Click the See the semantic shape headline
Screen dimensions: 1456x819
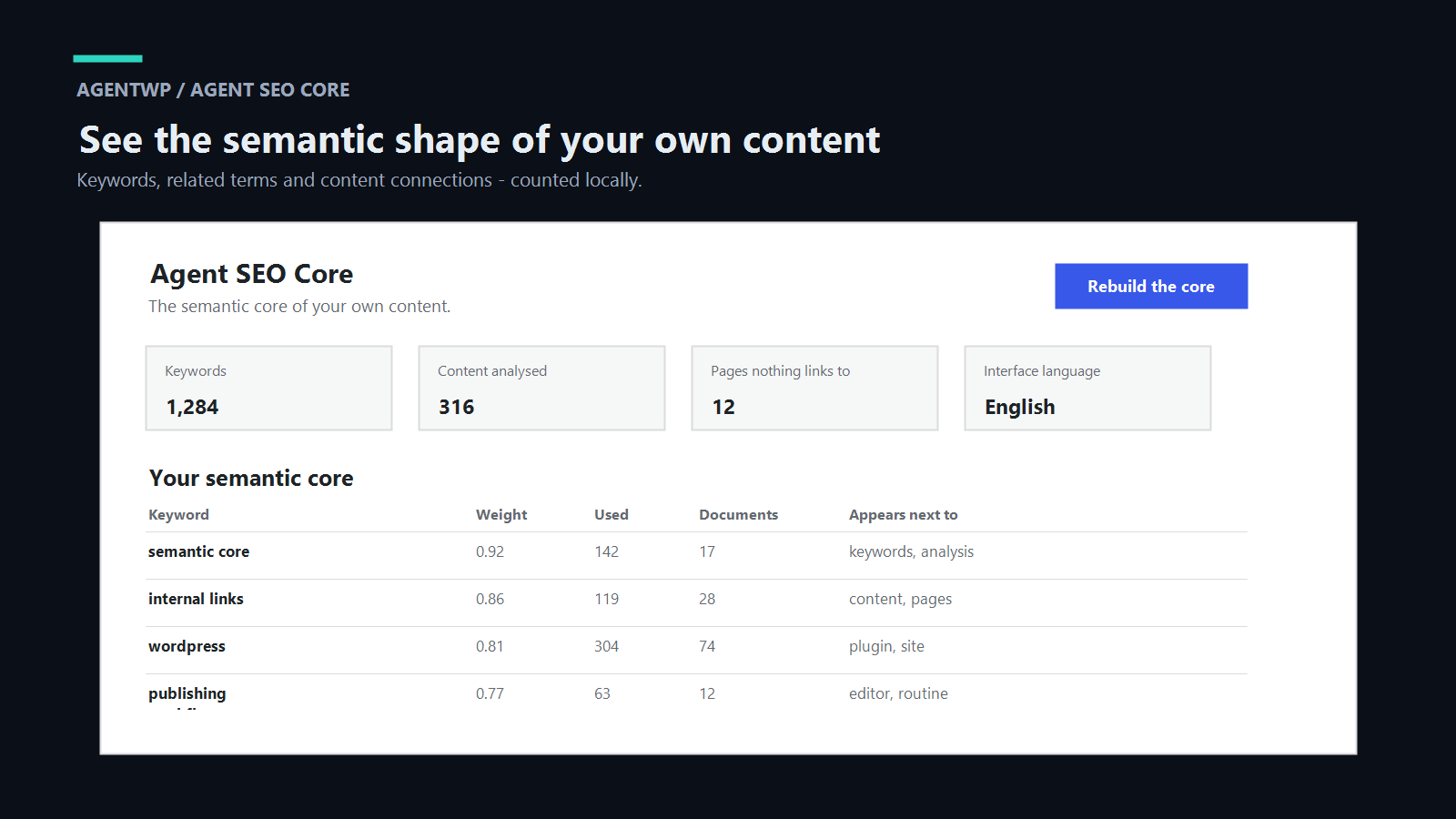tap(480, 140)
